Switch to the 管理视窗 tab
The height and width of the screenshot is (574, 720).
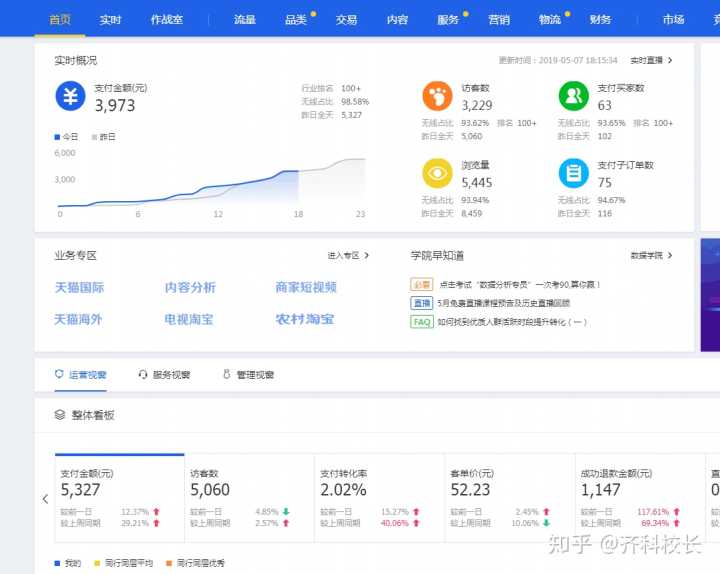click(248, 375)
